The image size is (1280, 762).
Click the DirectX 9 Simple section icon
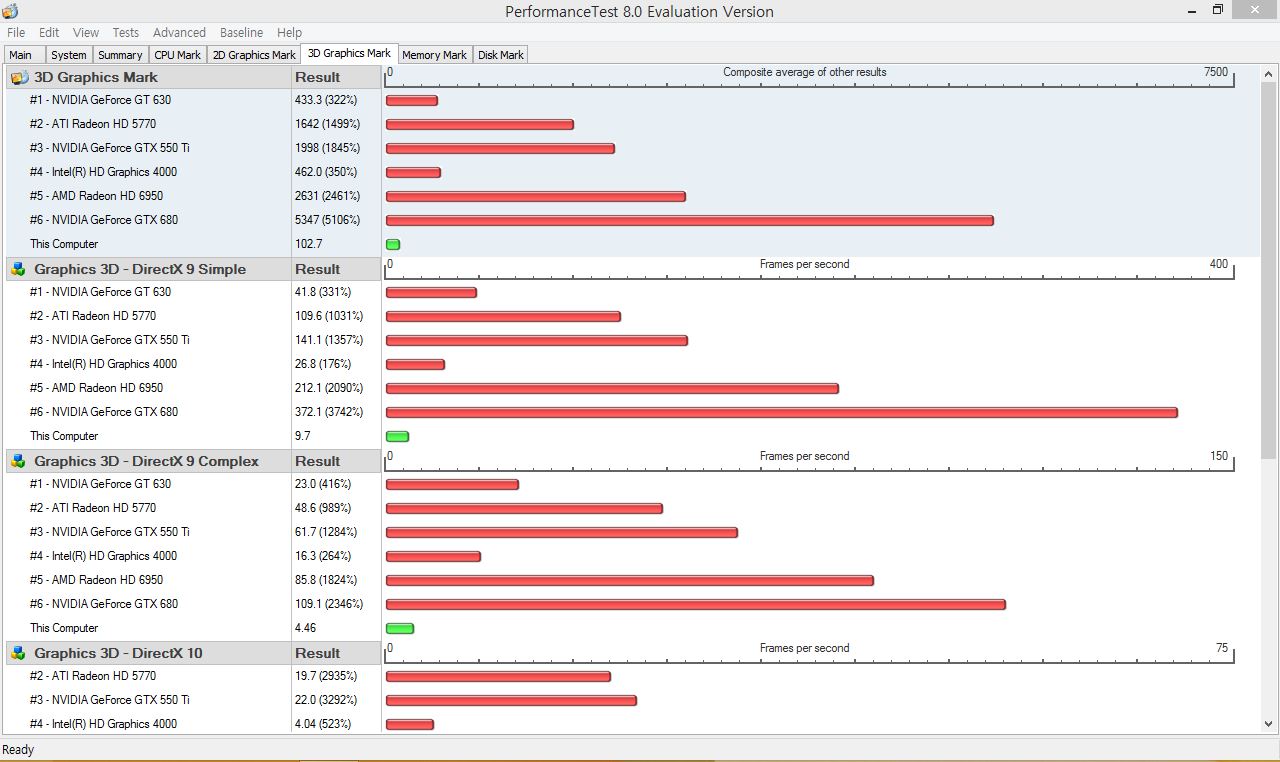pyautogui.click(x=18, y=269)
